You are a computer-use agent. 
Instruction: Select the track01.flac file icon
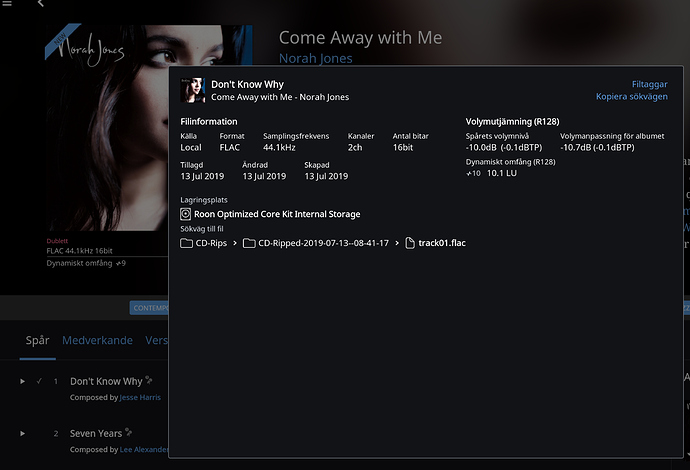(x=410, y=243)
